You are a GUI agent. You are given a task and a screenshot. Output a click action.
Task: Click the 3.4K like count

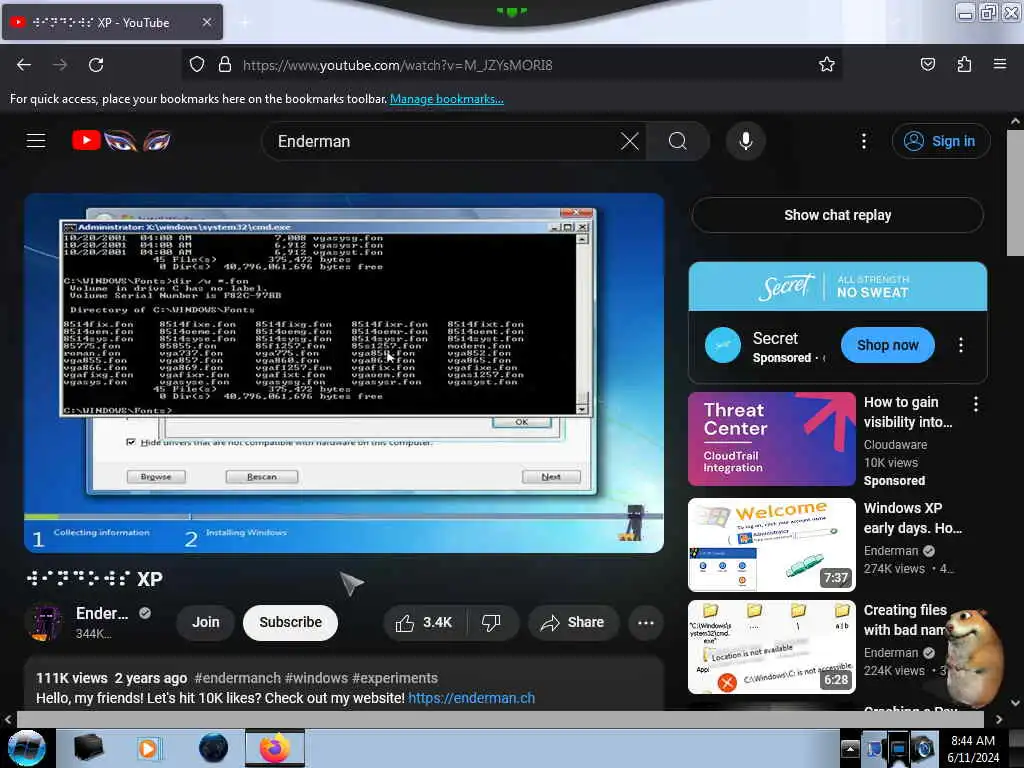(437, 622)
